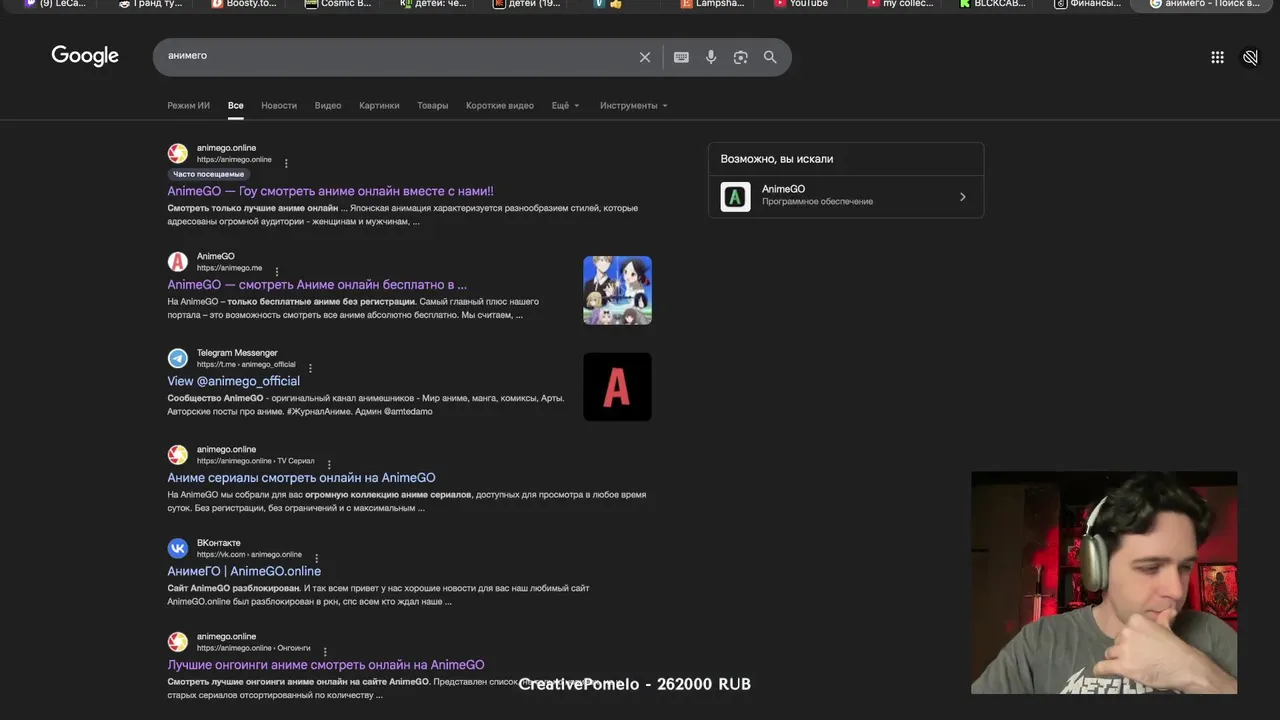1280x720 pixels.
Task: Open options dots for first animego.online result
Action: pos(286,163)
